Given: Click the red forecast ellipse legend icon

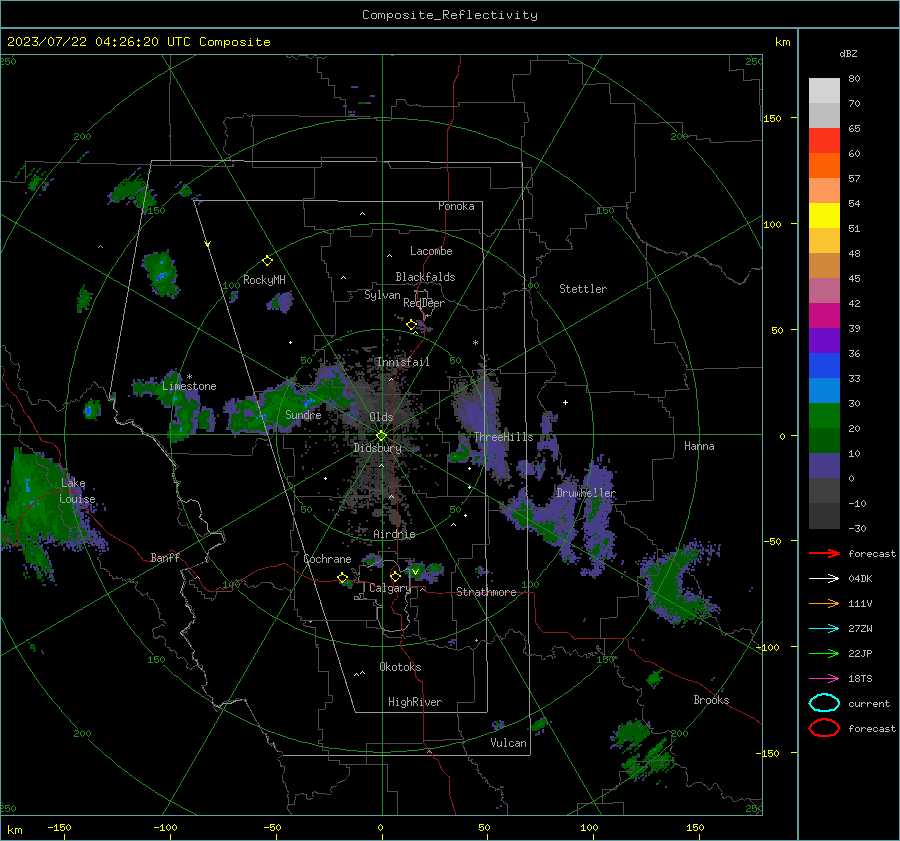Looking at the screenshot, I should point(824,728).
